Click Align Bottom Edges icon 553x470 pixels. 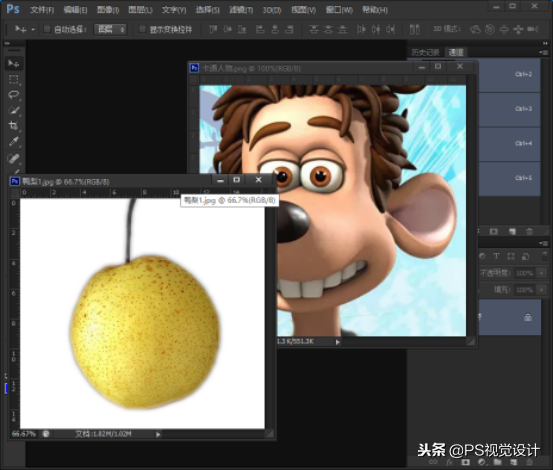pos(242,29)
